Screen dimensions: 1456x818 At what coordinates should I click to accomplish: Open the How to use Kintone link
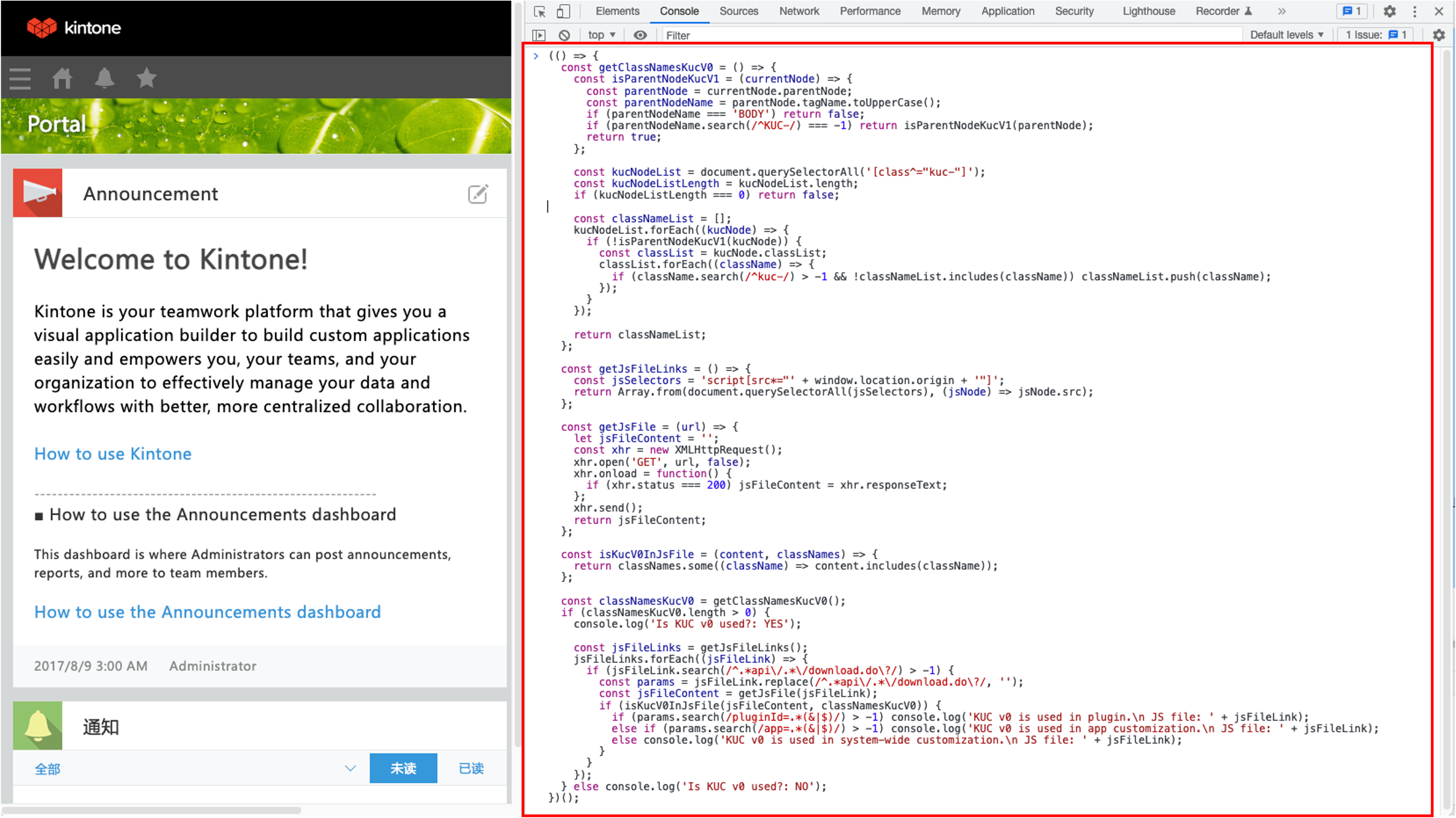(x=112, y=453)
